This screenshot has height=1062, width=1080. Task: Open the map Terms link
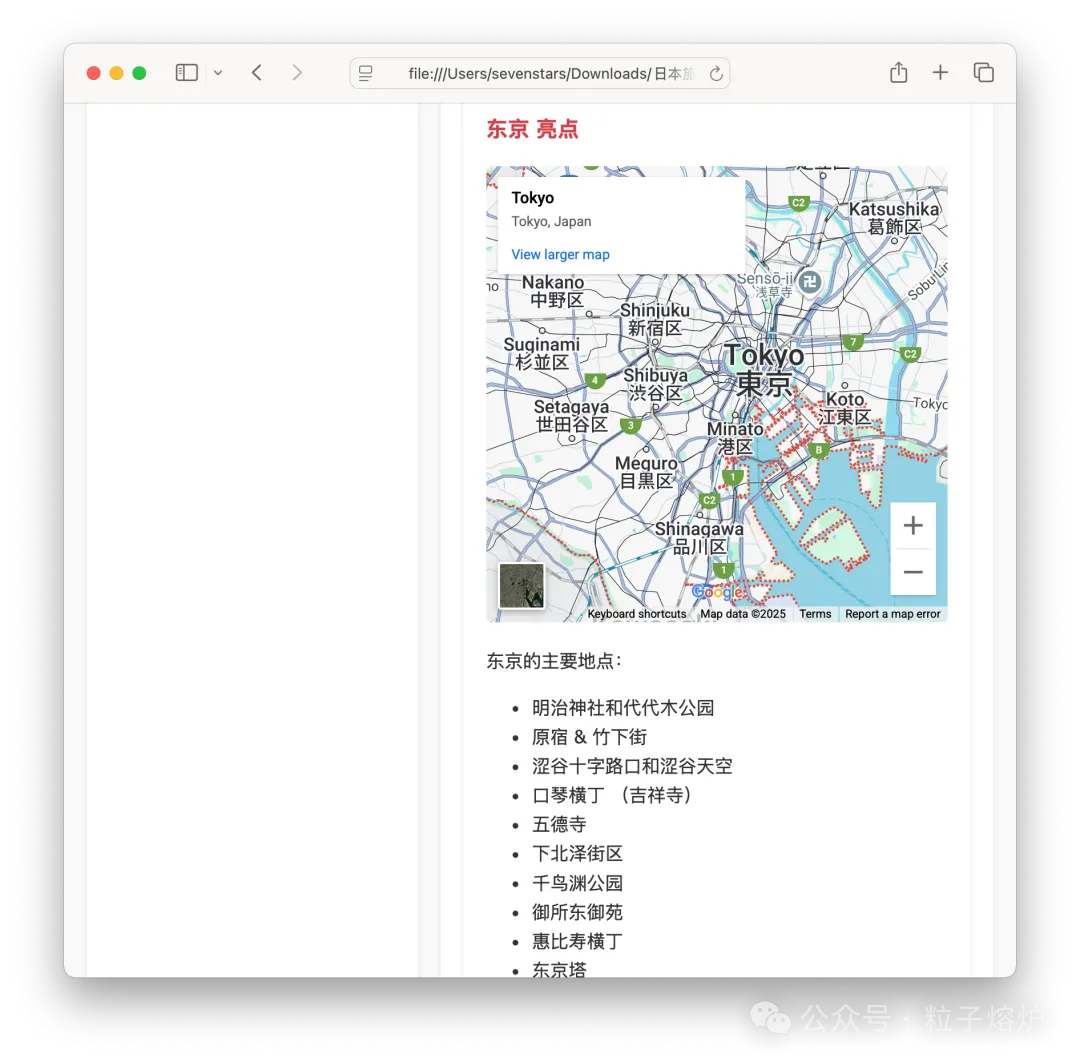[x=815, y=614]
